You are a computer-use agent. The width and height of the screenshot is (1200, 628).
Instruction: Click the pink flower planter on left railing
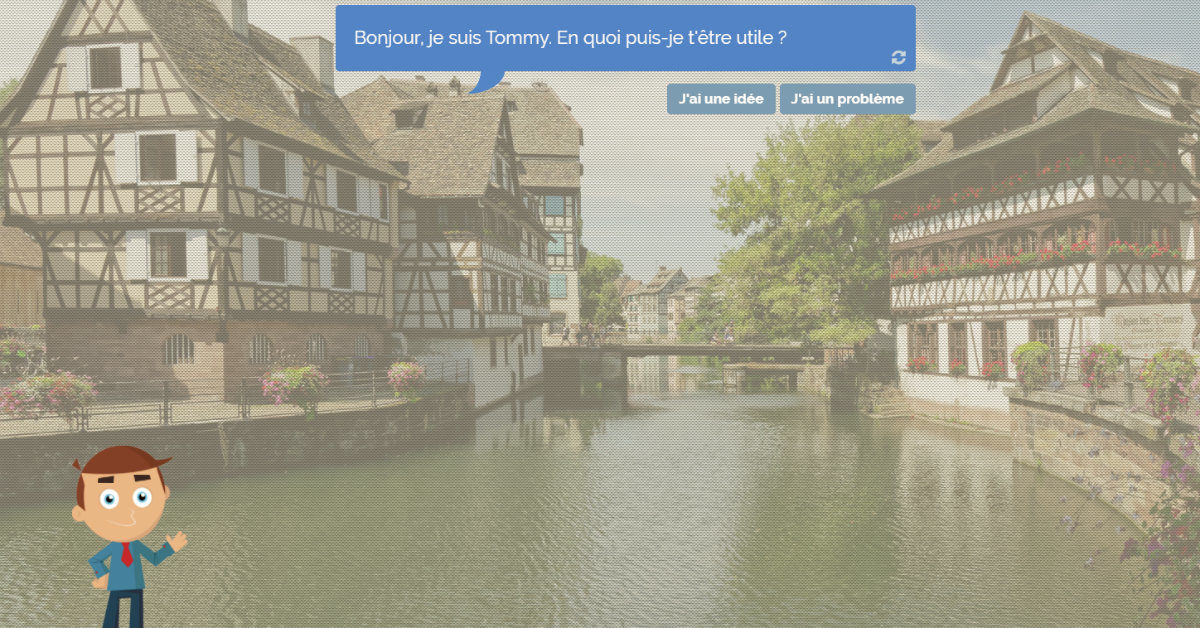tap(294, 382)
